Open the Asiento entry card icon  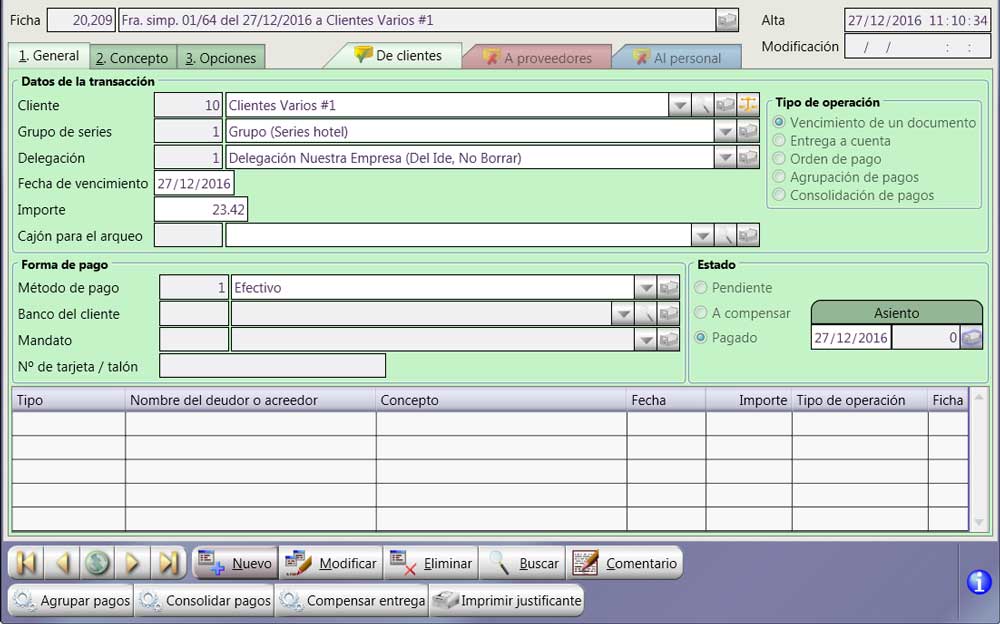(971, 338)
